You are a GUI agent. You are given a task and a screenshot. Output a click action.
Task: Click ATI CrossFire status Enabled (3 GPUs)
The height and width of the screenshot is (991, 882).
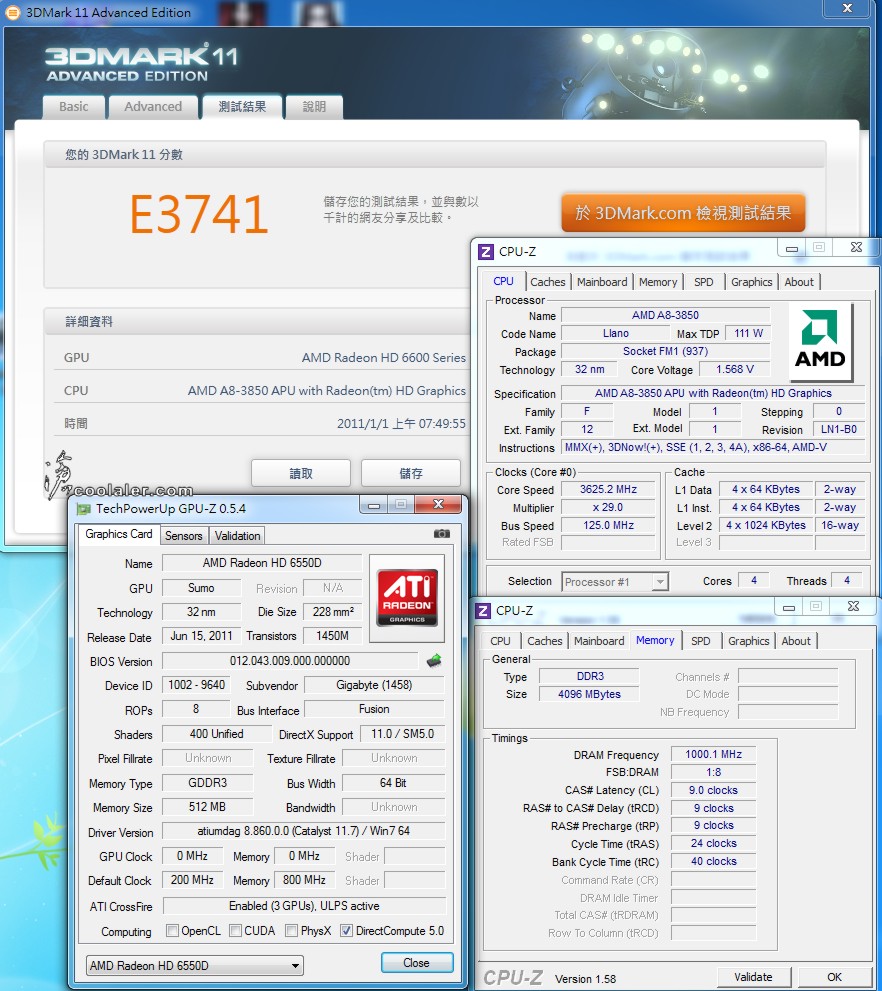point(304,906)
